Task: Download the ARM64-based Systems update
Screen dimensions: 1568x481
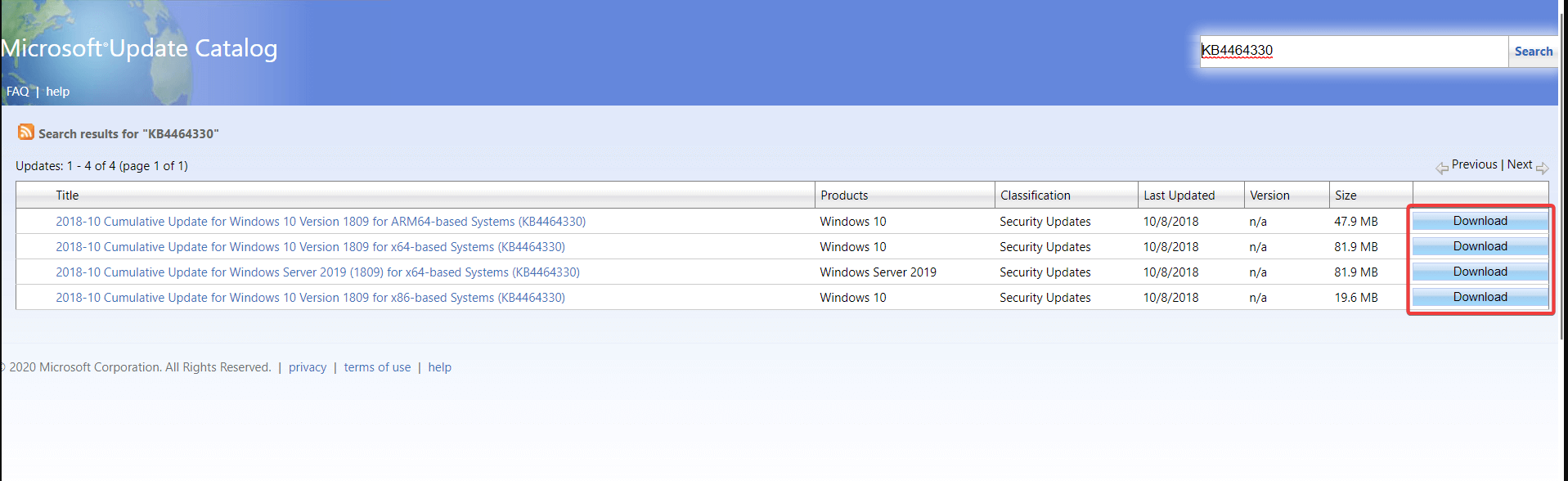Action: tap(1480, 221)
